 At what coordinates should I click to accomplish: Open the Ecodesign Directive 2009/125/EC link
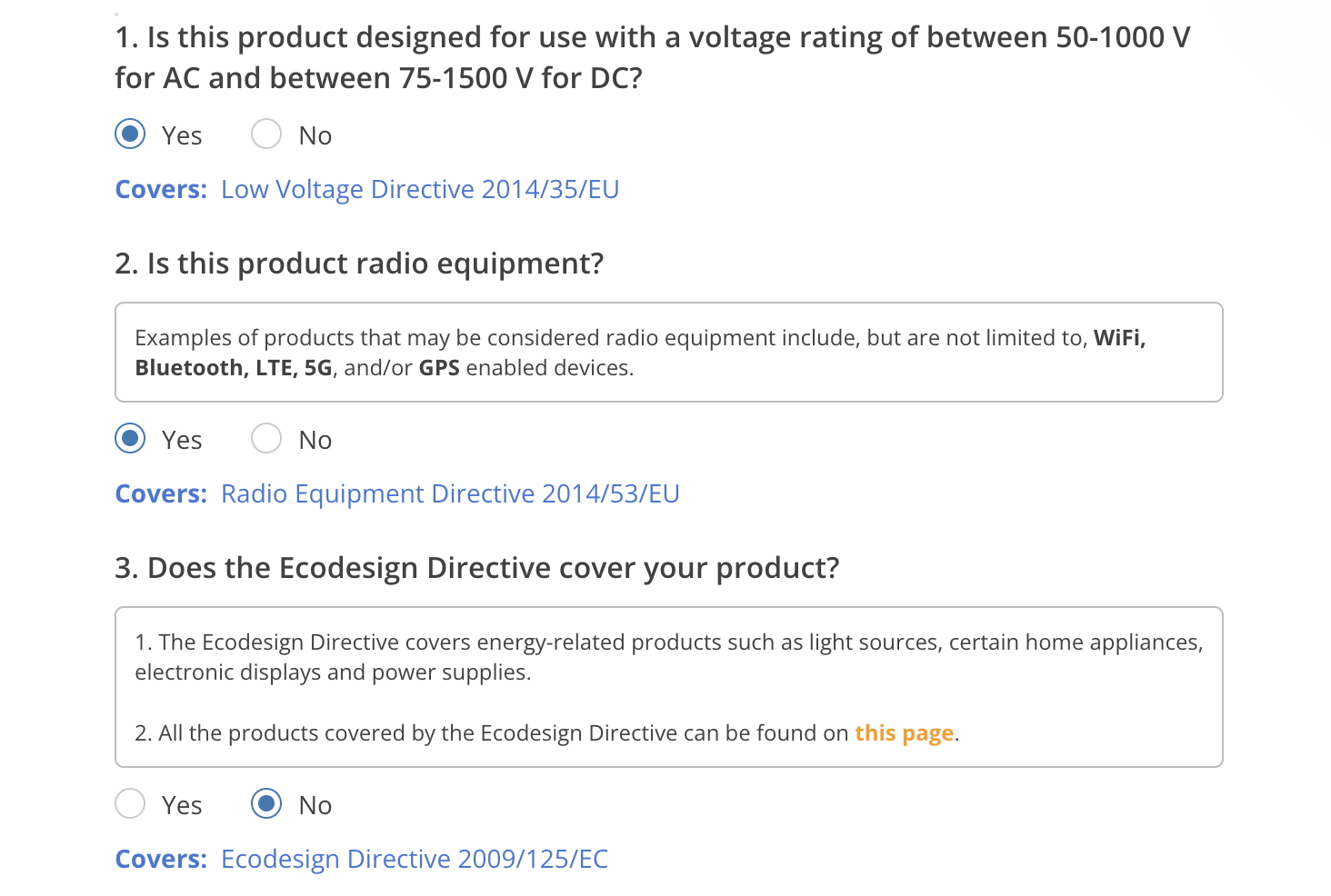(x=415, y=859)
